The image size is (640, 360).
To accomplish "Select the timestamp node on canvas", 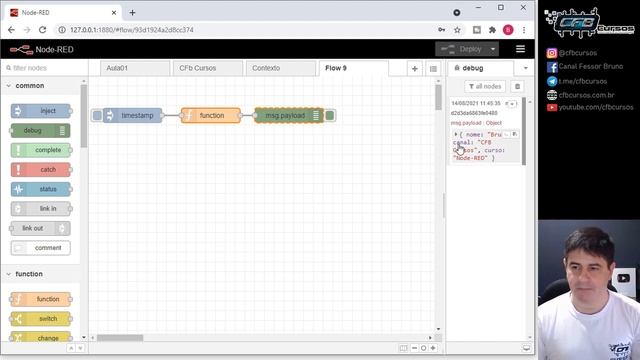I will click(x=133, y=116).
